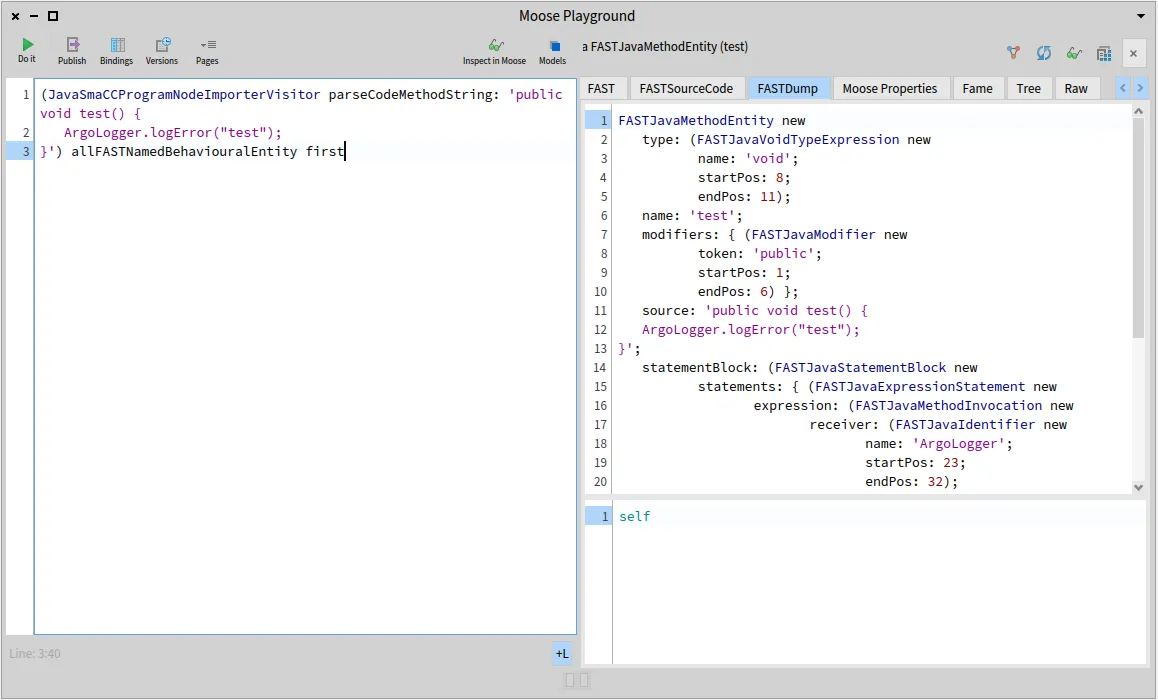Image resolution: width=1158 pixels, height=700 pixels.
Task: Click the graph nodes icon in inspector toolbar
Action: (x=1013, y=53)
